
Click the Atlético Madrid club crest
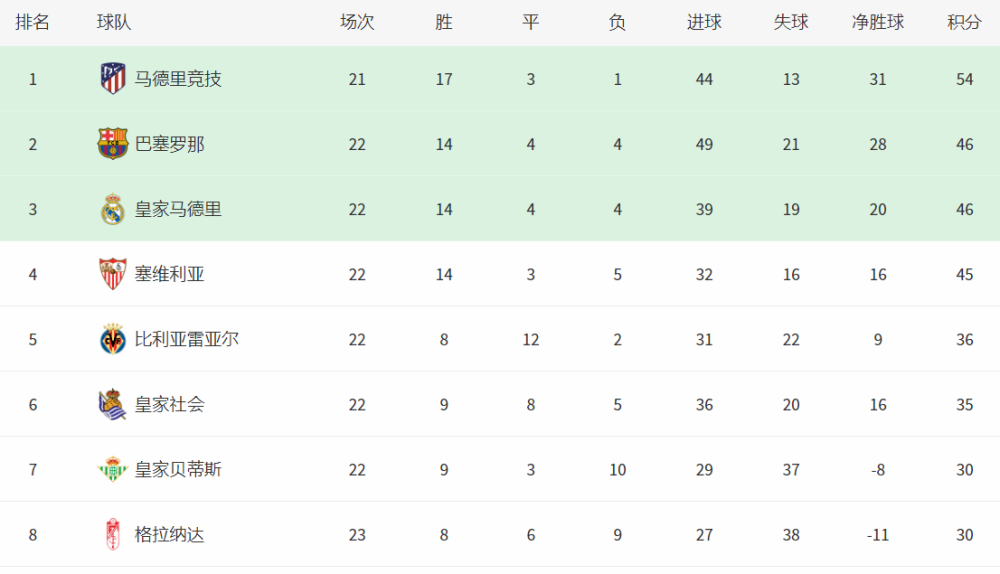pos(113,78)
